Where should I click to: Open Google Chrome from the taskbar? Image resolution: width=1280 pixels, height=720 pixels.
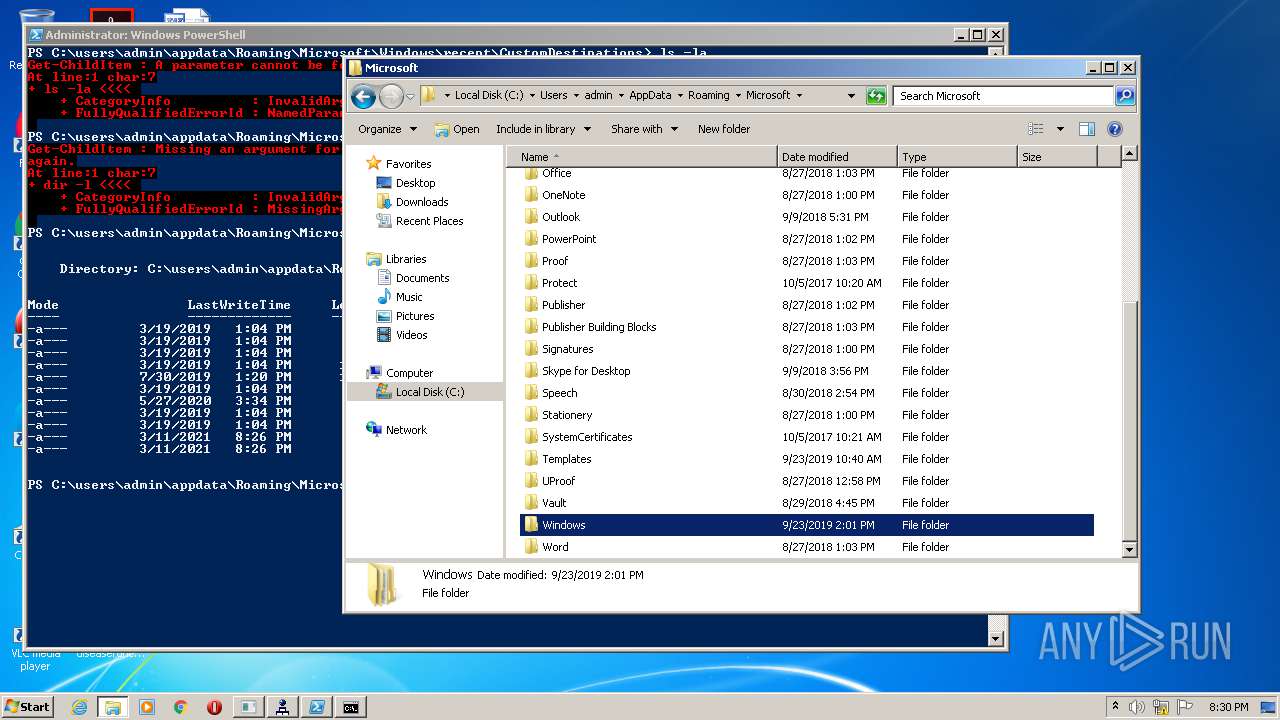pos(180,707)
